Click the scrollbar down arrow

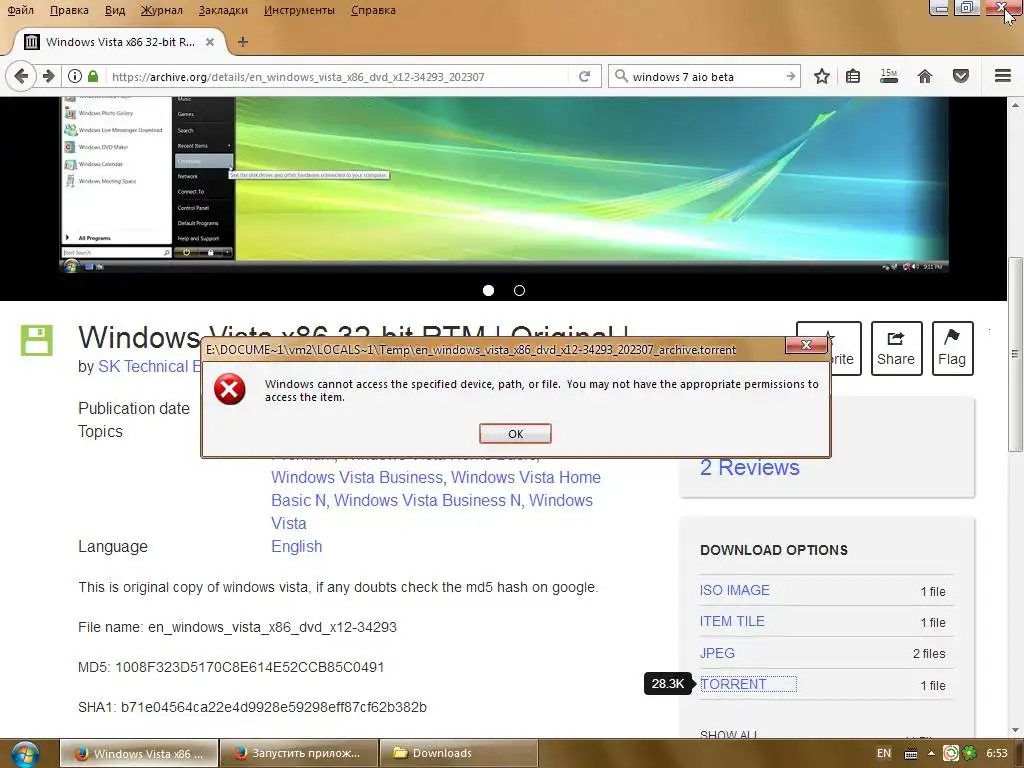[x=1016, y=730]
